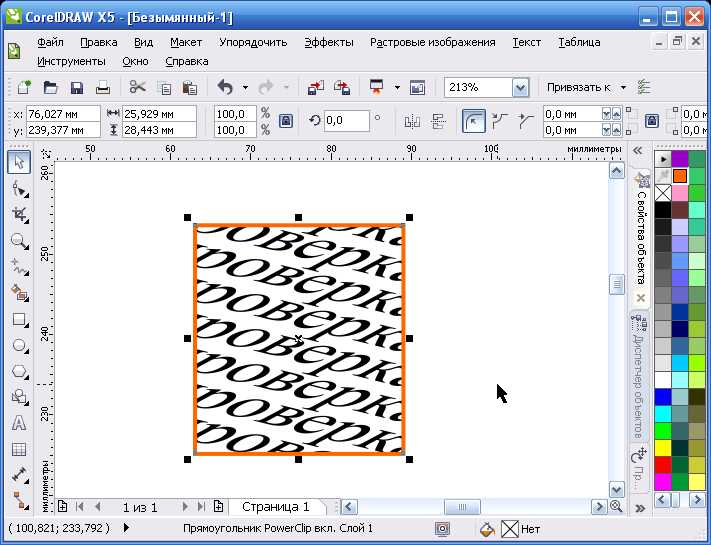This screenshot has height=545, width=711.
Task: Click the Open folder icon
Action: 50,87
